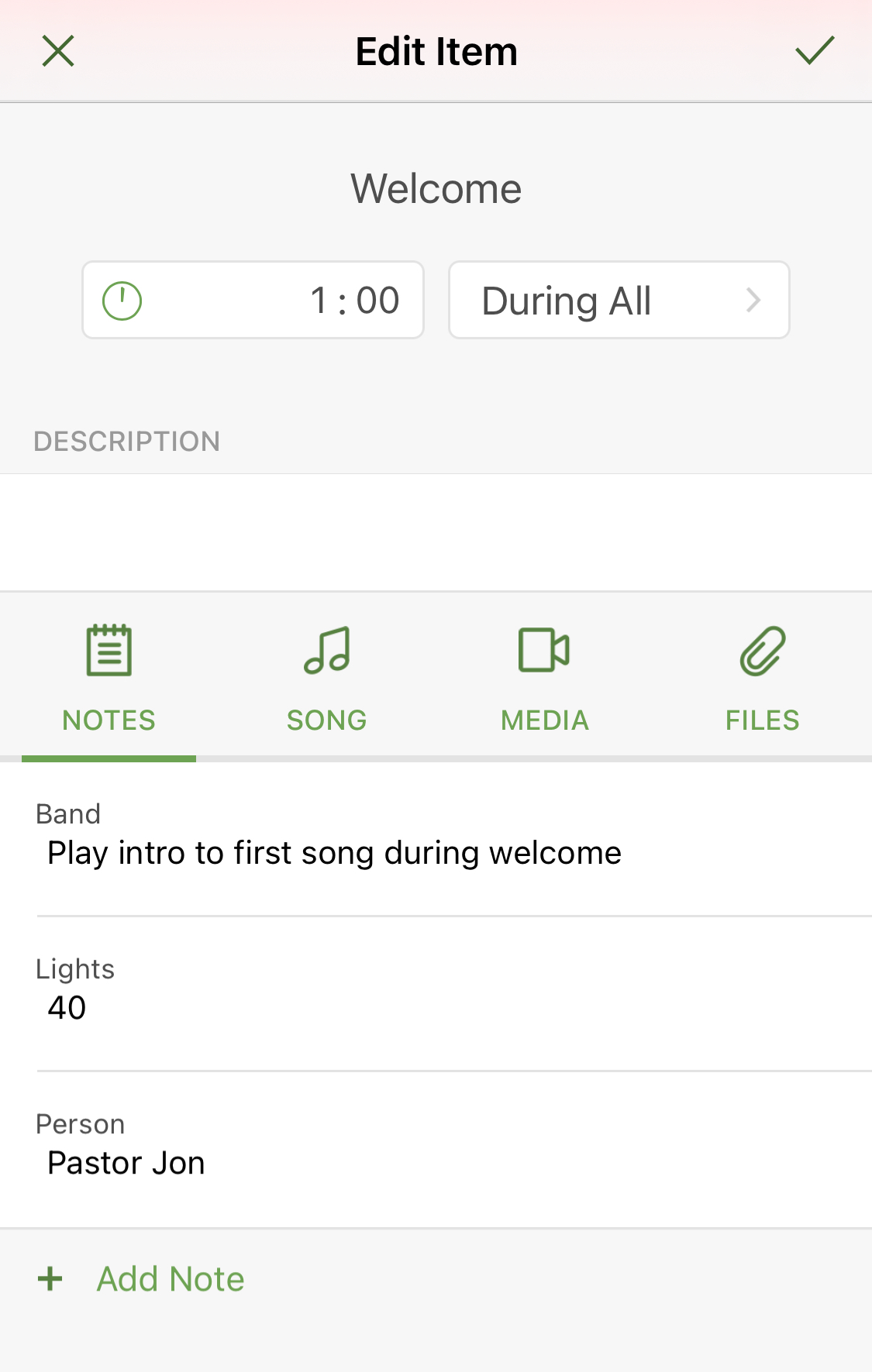Viewport: 872px width, 1372px height.
Task: Switch to the NOTES tab label
Action: click(x=109, y=720)
